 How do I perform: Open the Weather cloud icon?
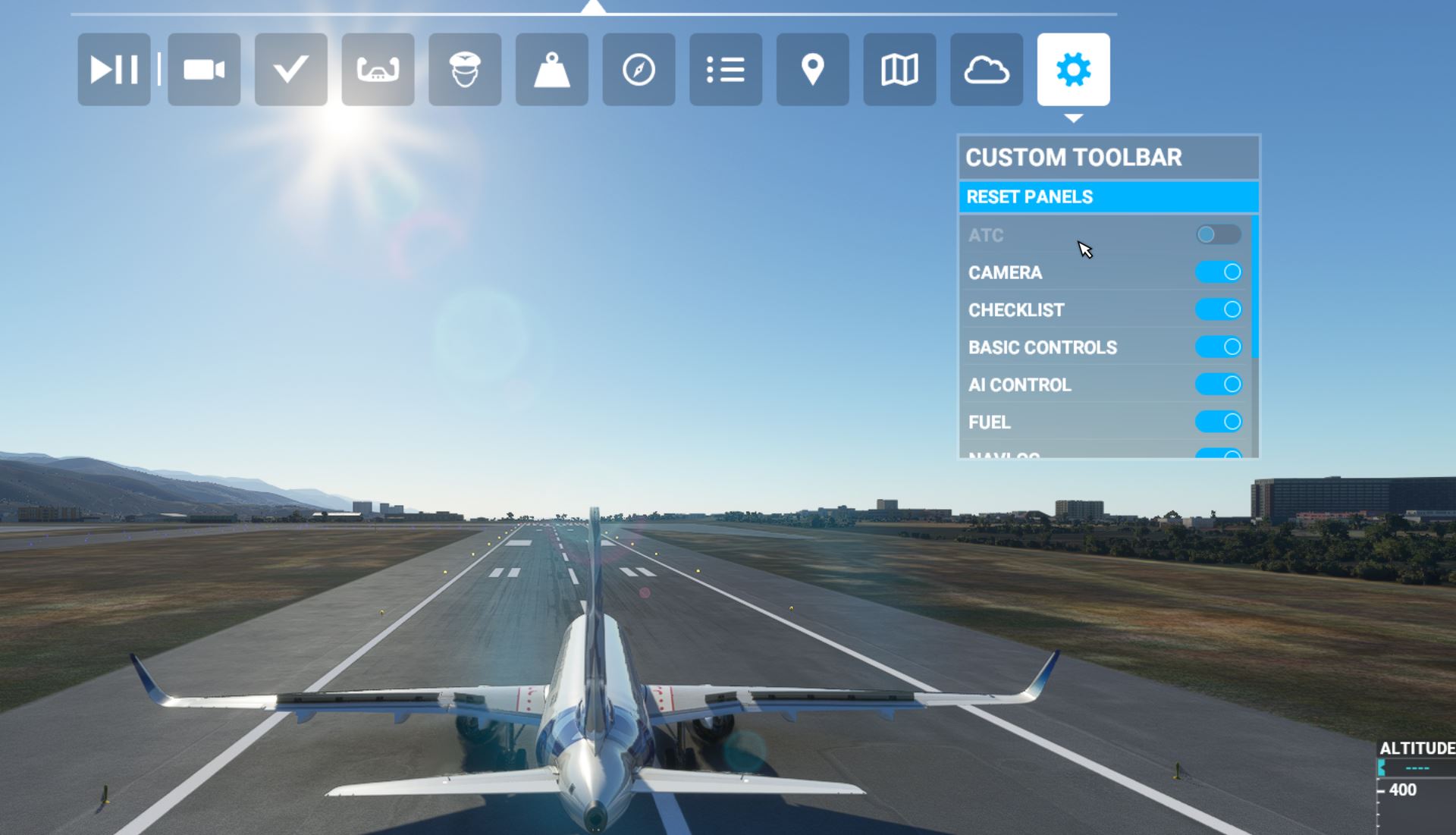click(x=987, y=70)
